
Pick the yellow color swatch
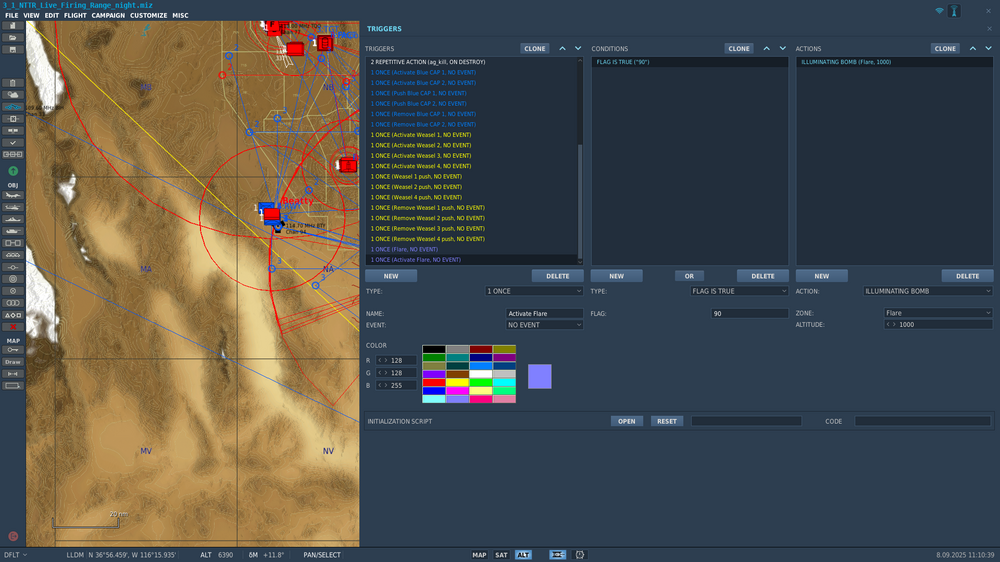click(457, 382)
